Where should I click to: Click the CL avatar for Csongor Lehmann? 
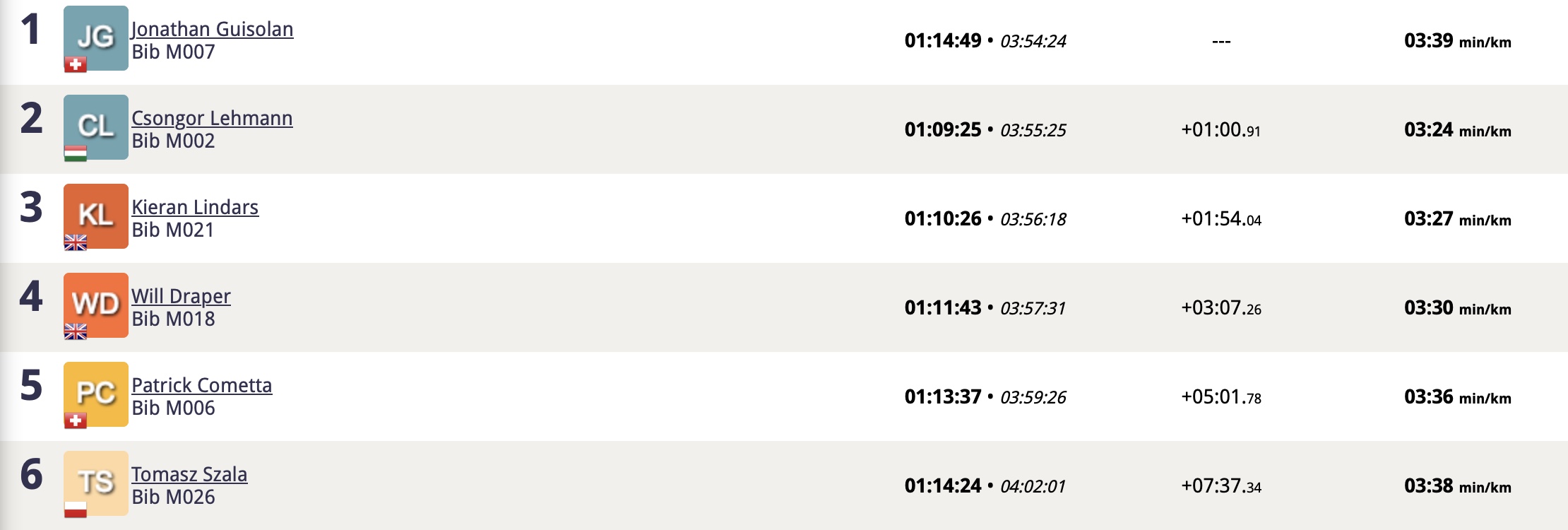pyautogui.click(x=96, y=127)
